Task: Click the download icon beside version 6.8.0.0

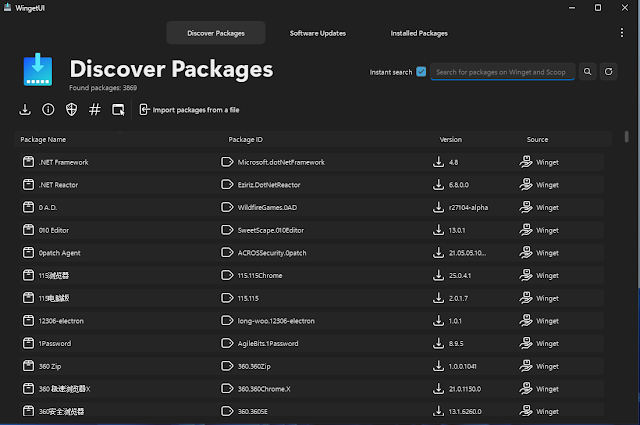Action: pos(438,185)
